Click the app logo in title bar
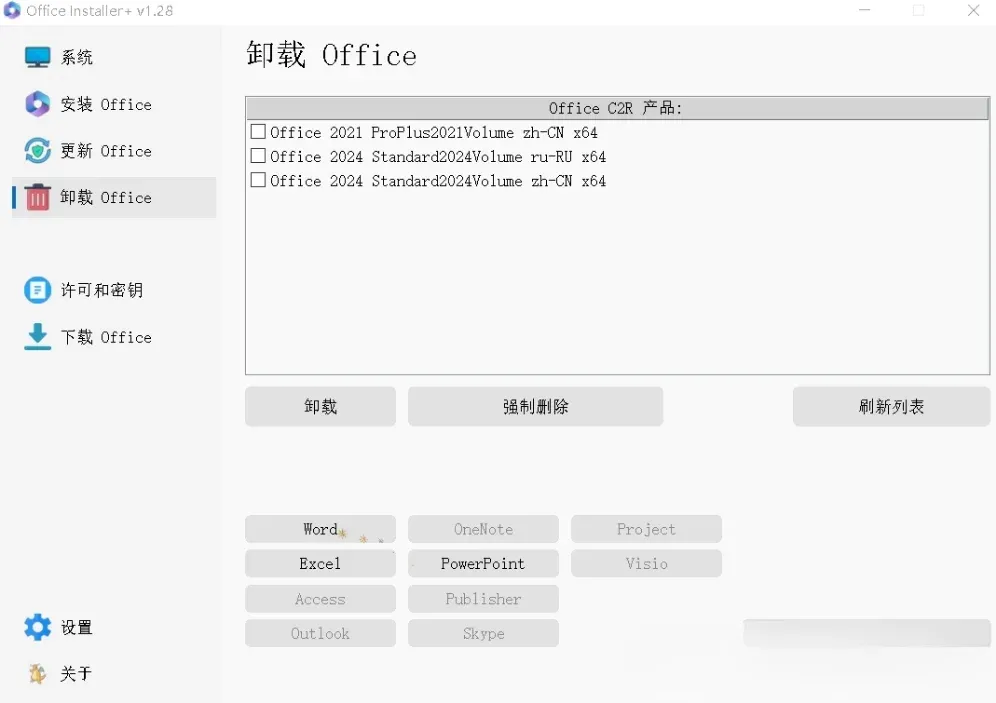 point(12,11)
